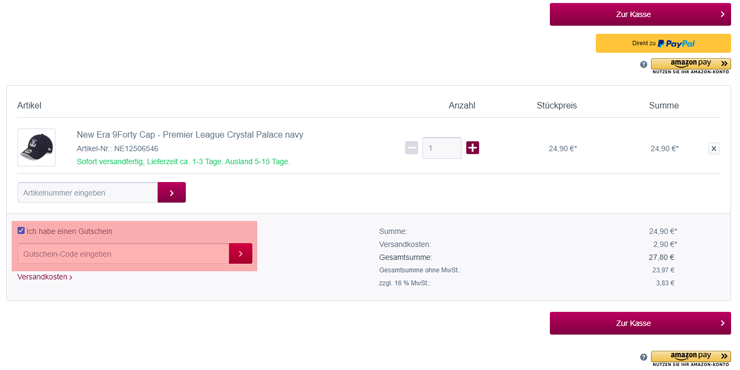The height and width of the screenshot is (370, 740).
Task: Click the minus quantity icon
Action: [x=412, y=148]
